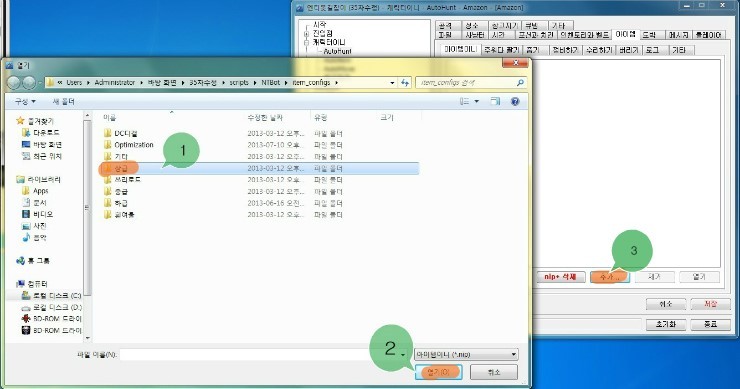Change the view mode icon
This screenshot has width=740, height=389.
click(x=465, y=101)
